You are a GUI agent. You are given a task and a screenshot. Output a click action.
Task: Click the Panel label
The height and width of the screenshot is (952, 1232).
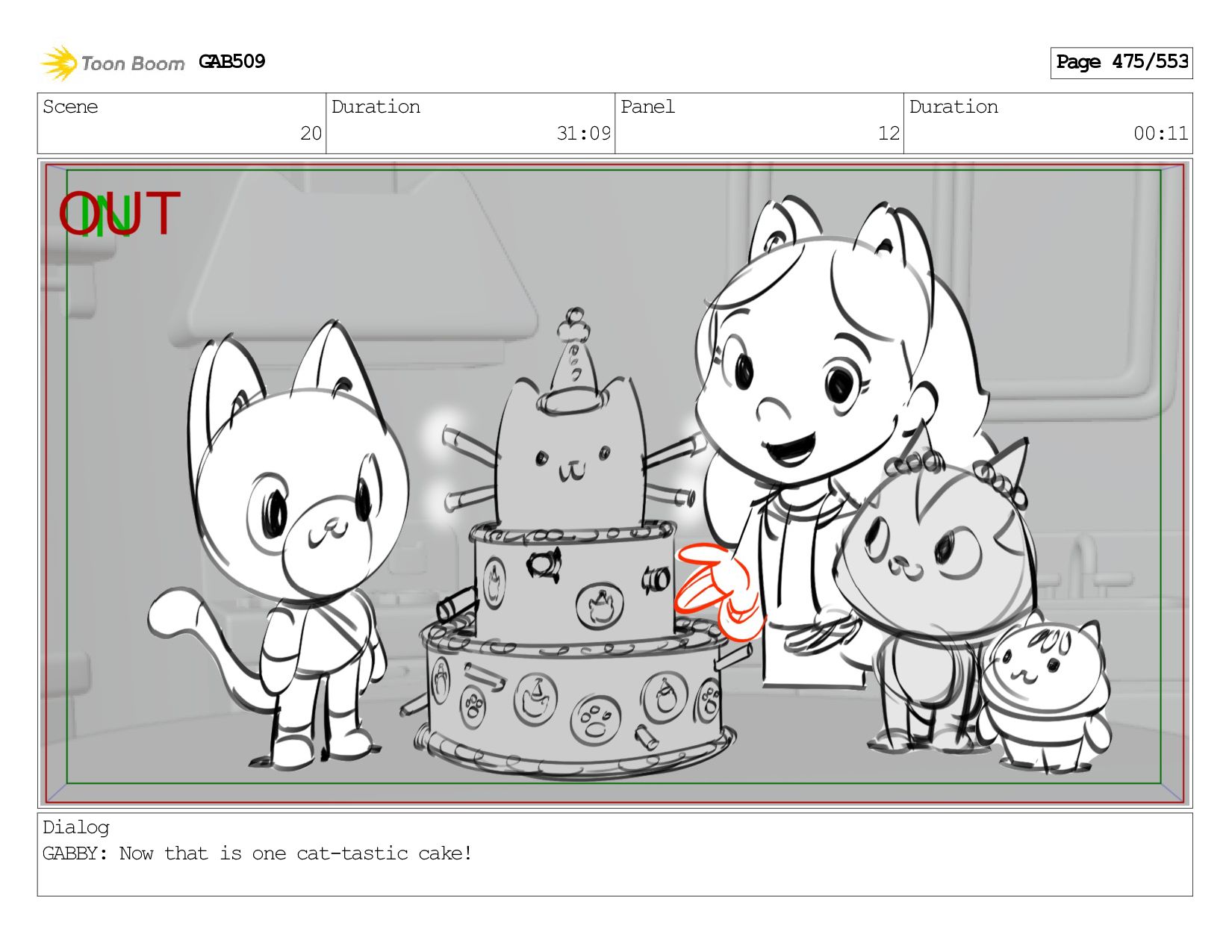(x=647, y=107)
